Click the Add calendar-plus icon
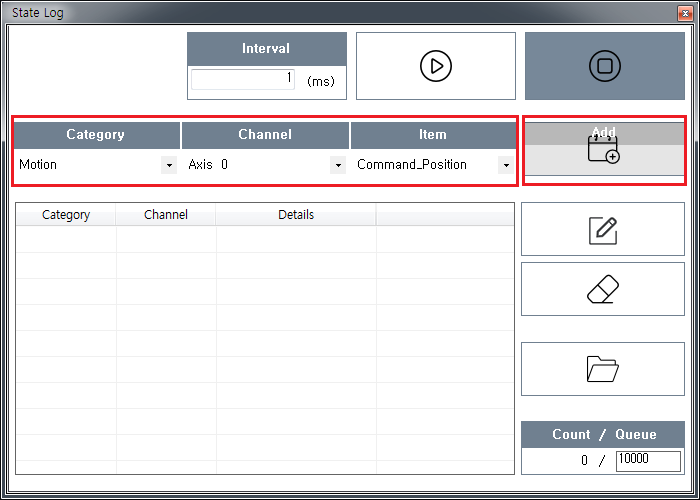Viewport: 700px width, 500px height. [x=604, y=151]
